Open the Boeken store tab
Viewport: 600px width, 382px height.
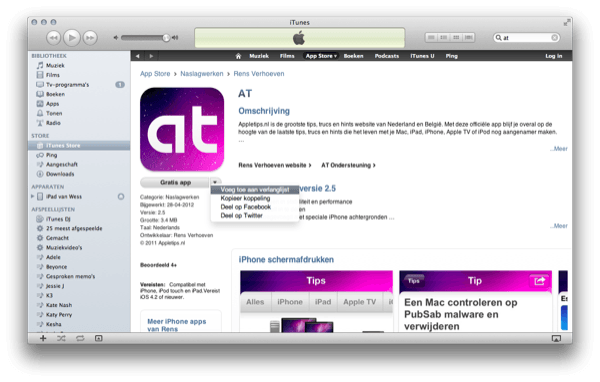point(353,56)
